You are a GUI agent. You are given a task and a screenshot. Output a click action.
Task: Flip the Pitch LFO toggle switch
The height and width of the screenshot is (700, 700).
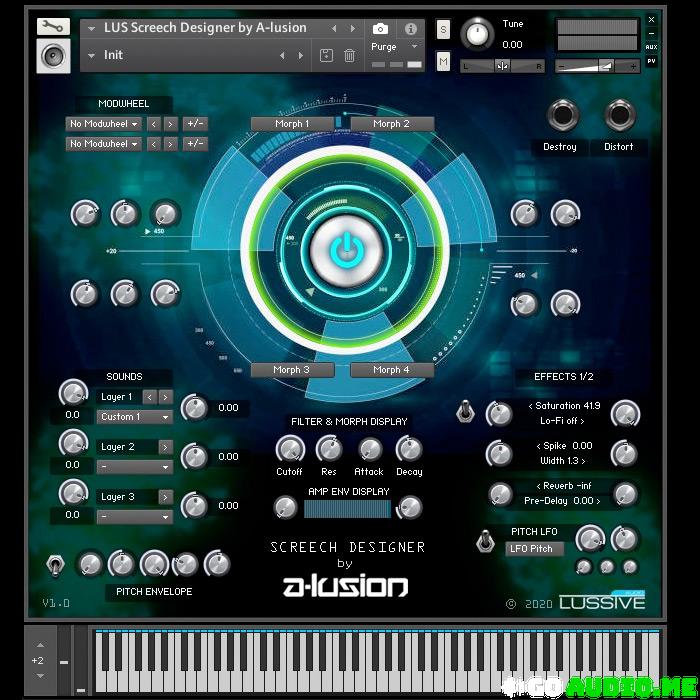[485, 541]
